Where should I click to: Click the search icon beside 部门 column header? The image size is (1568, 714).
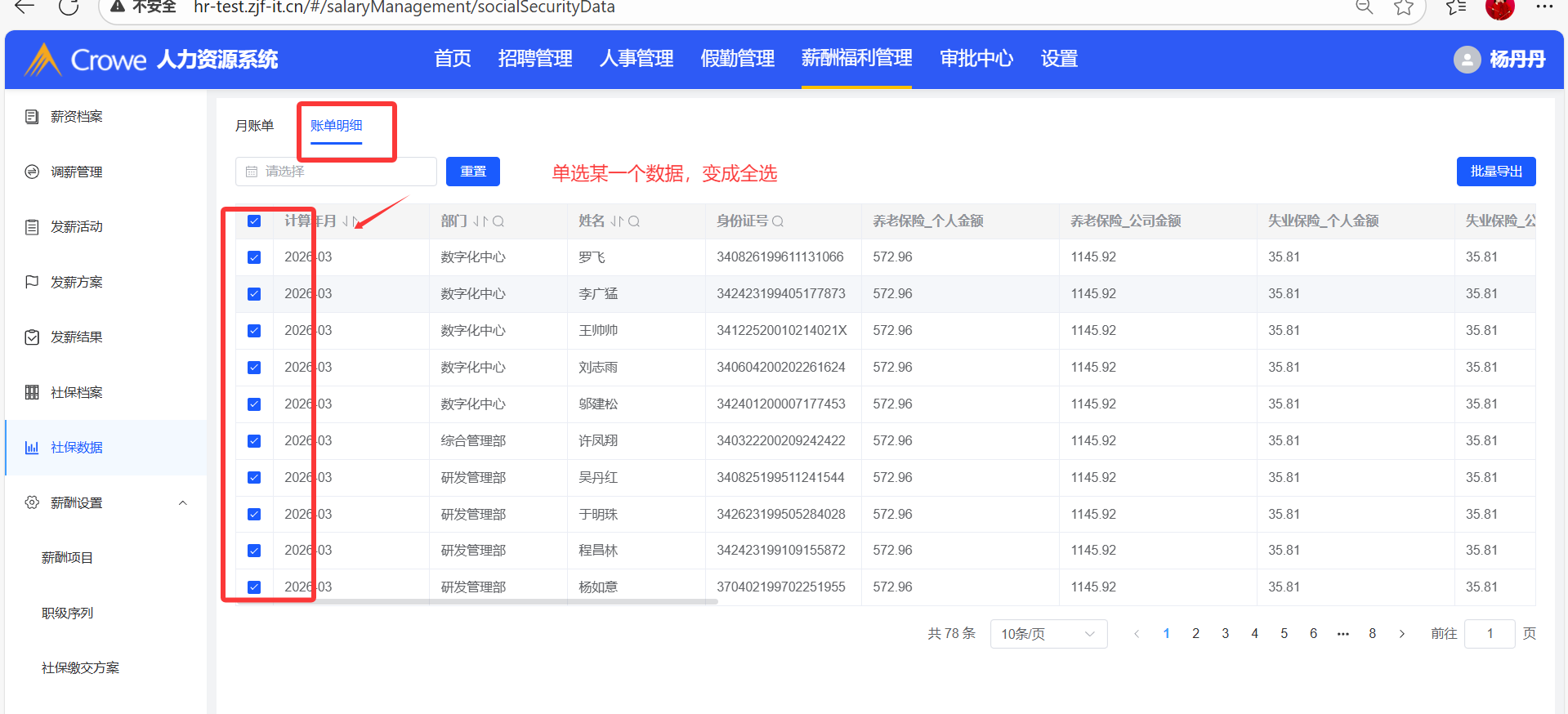498,221
